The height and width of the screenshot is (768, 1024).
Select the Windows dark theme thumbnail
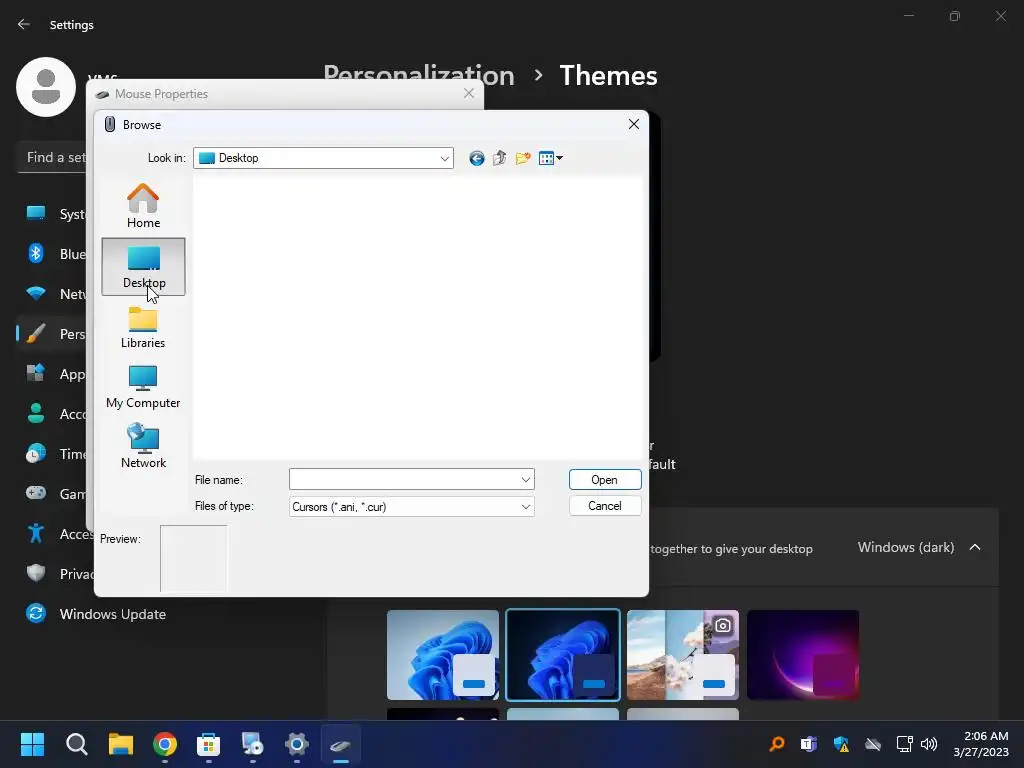click(x=563, y=655)
